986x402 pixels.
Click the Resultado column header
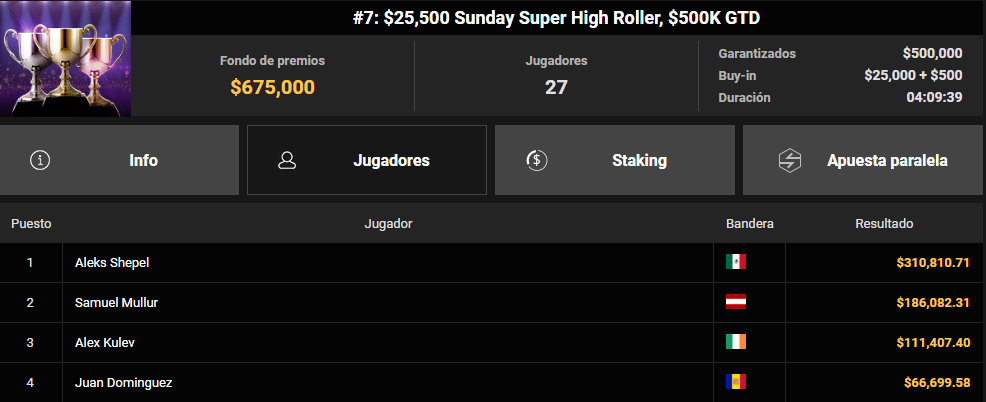click(884, 223)
